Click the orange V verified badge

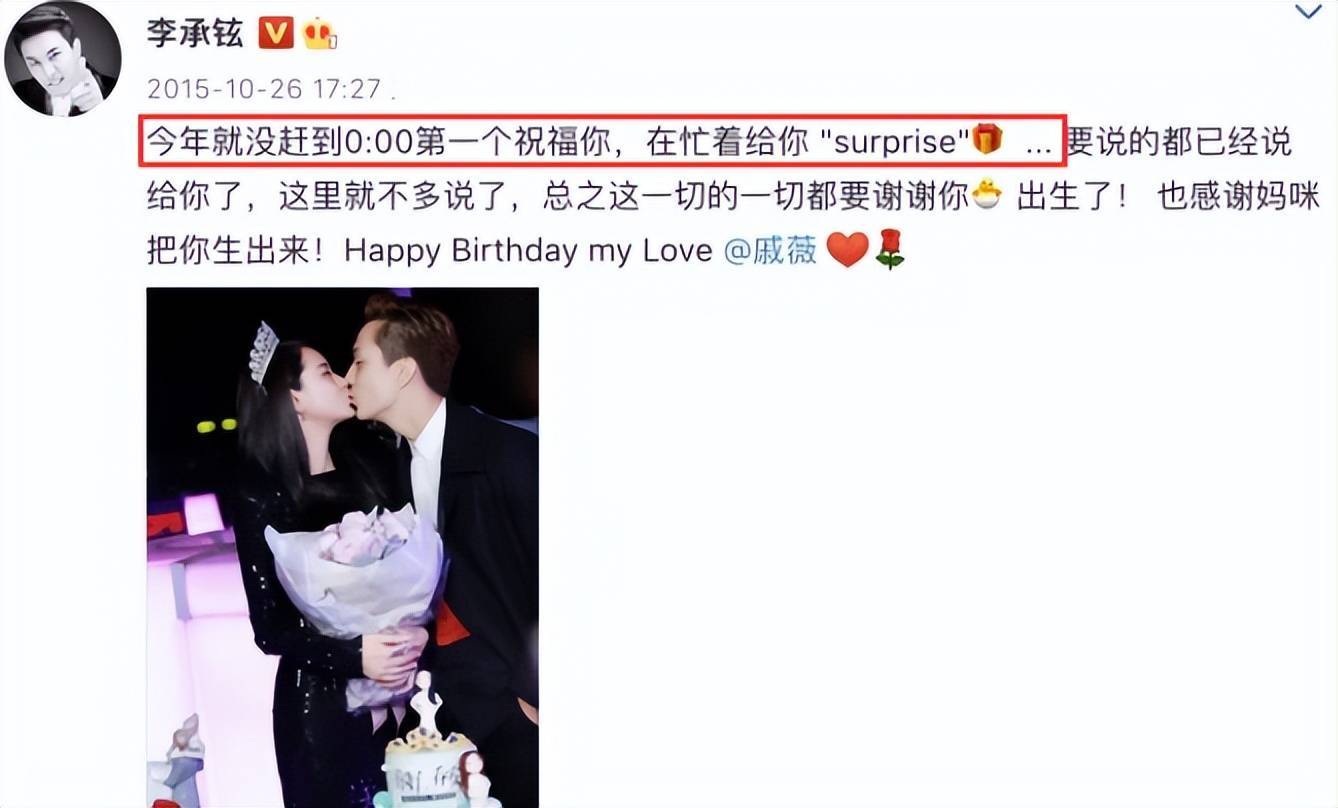point(276,34)
